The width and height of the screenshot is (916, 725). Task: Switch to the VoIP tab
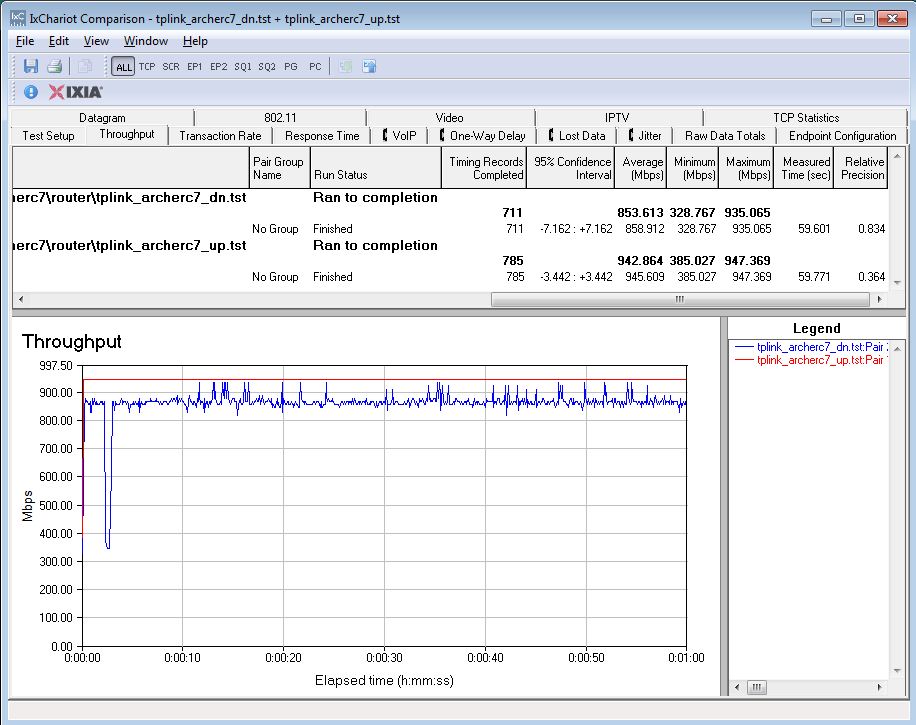[400, 136]
